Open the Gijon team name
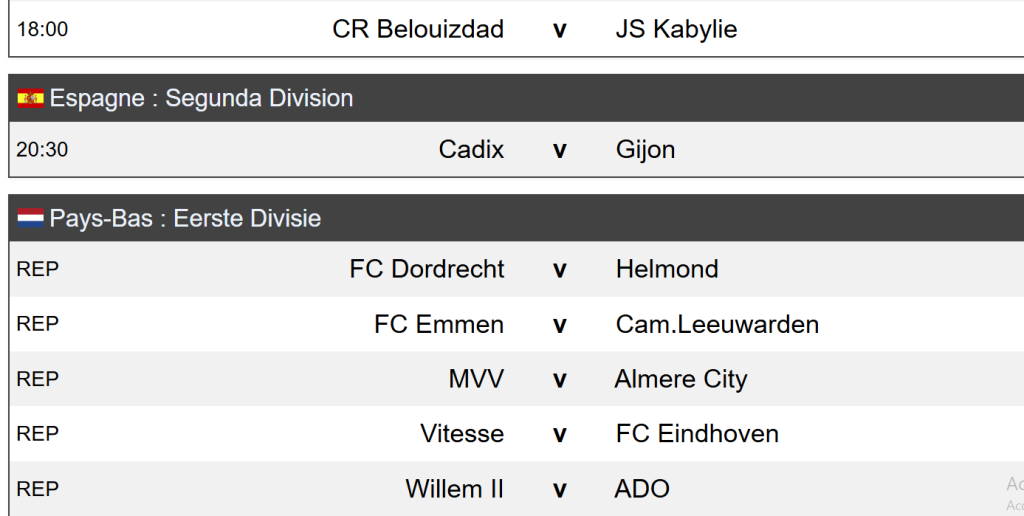This screenshot has width=1024, height=516. click(x=645, y=149)
